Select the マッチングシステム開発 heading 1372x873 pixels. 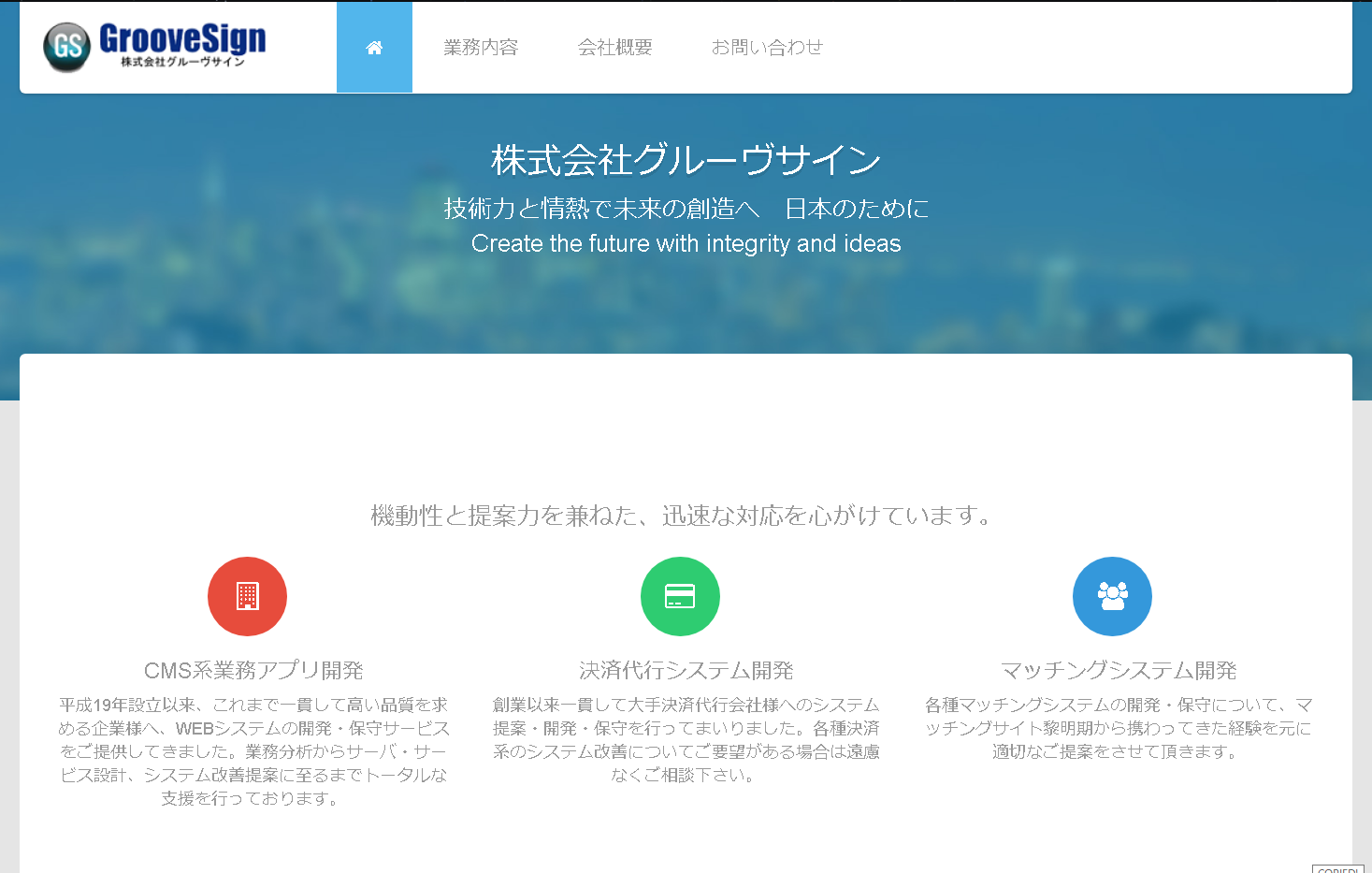1119,670
